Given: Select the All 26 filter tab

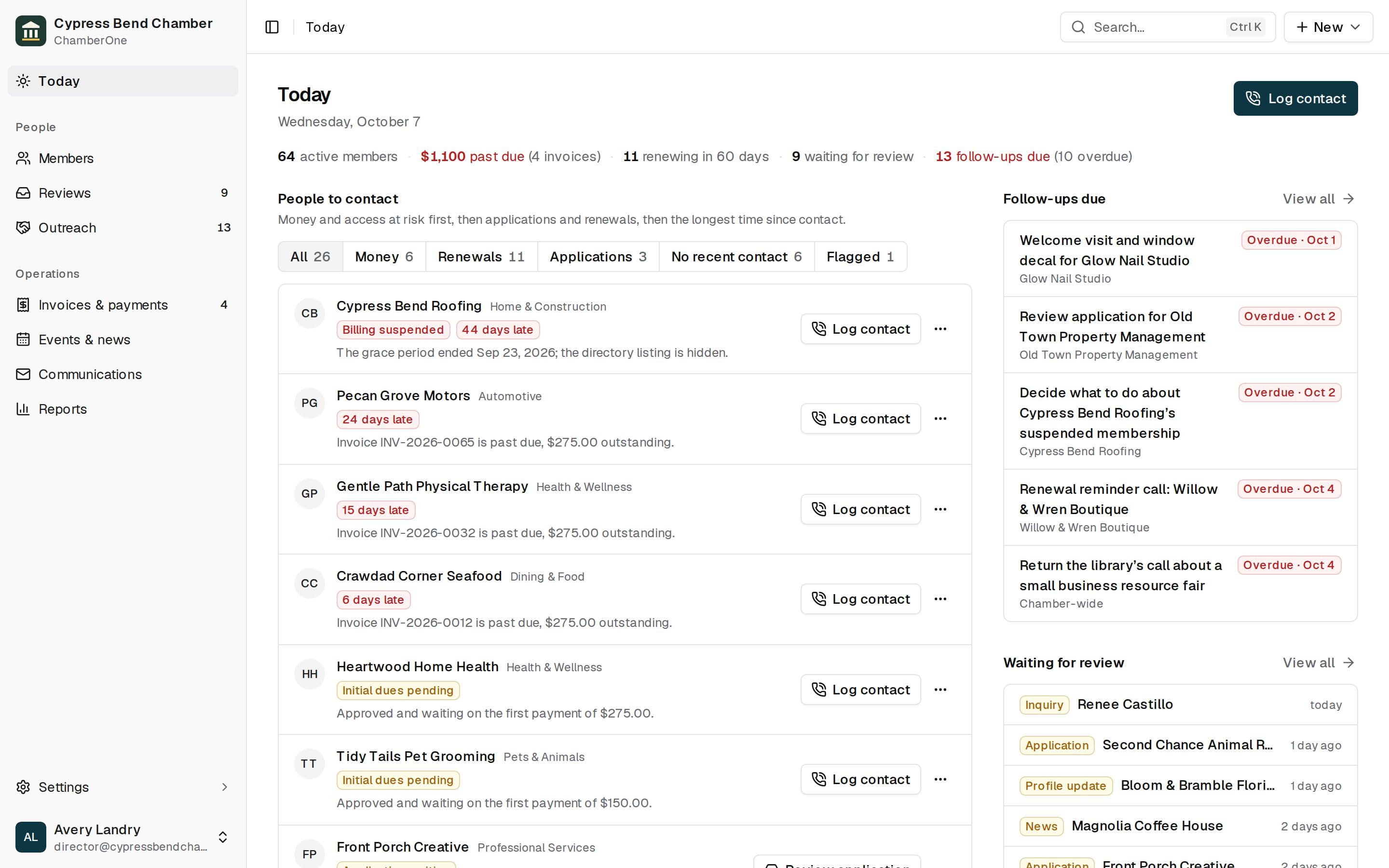Looking at the screenshot, I should pos(310,257).
